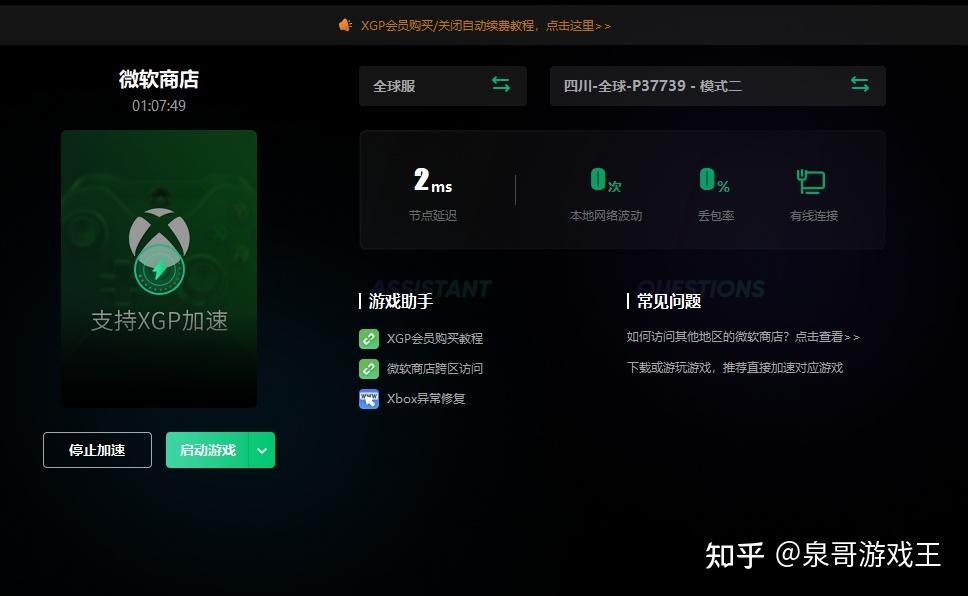Click the wired connection icon above 有线连接
Image resolution: width=968 pixels, height=596 pixels.
pos(812,181)
